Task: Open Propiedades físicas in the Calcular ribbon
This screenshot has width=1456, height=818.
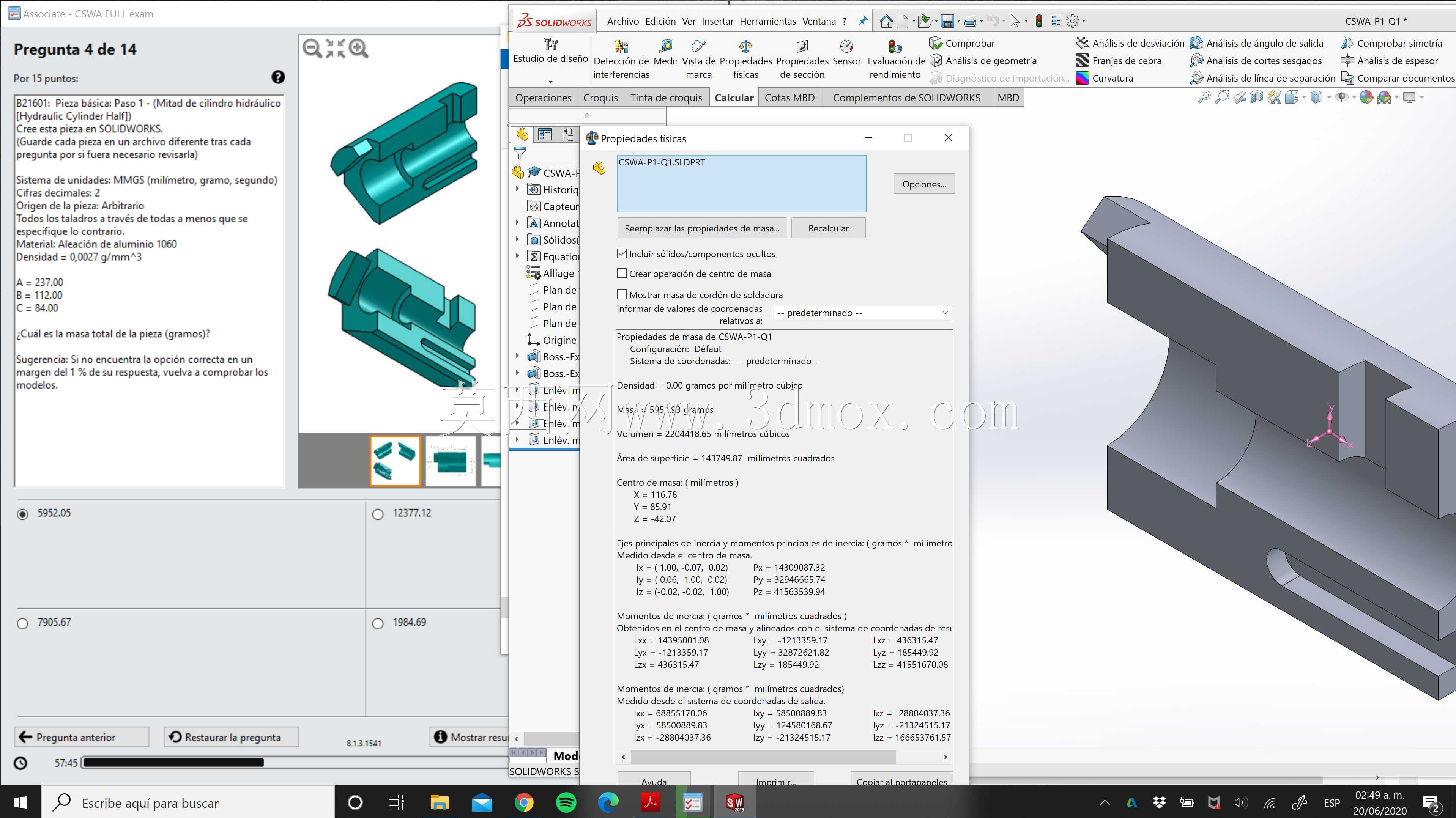Action: point(745,59)
